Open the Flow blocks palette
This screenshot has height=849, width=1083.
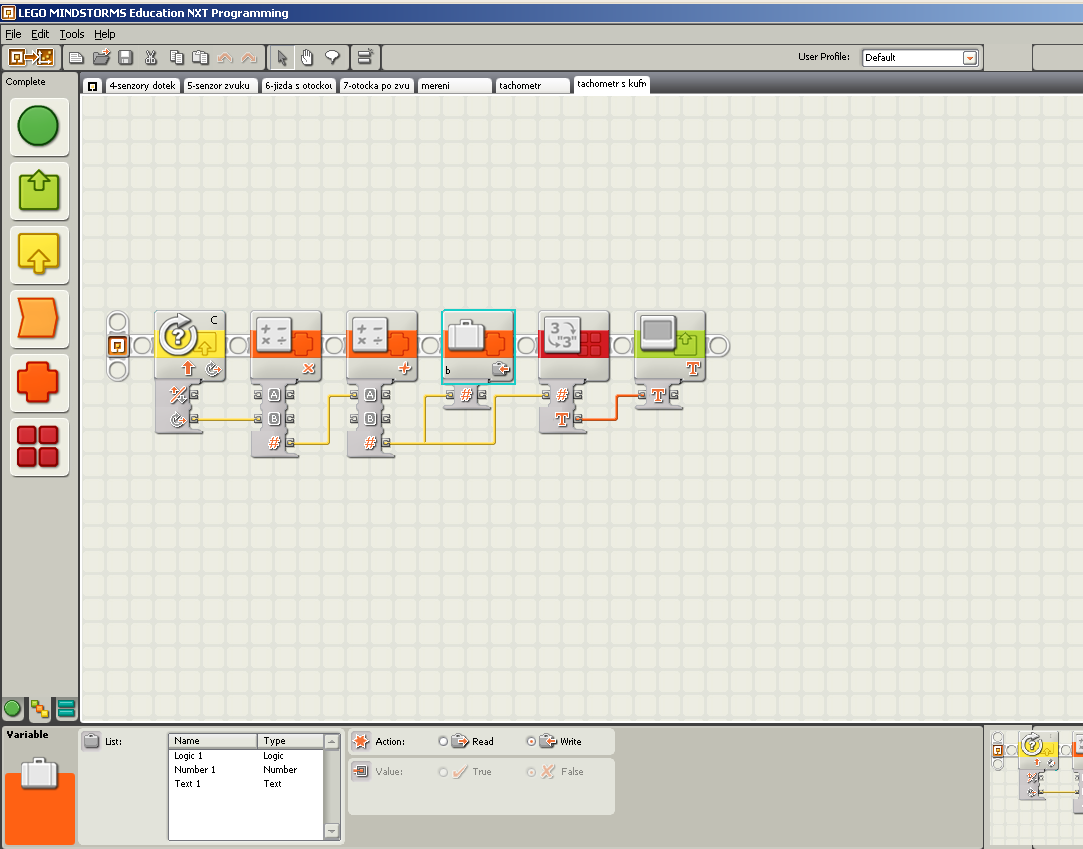click(x=39, y=318)
